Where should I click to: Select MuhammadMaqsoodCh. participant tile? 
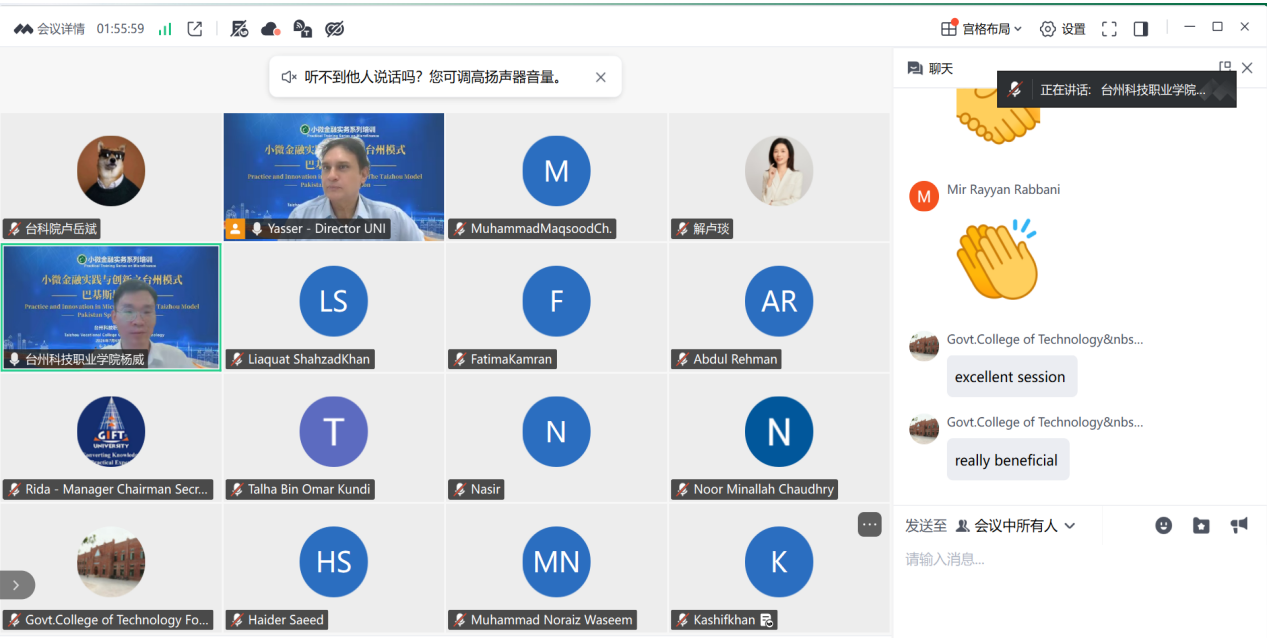(556, 177)
